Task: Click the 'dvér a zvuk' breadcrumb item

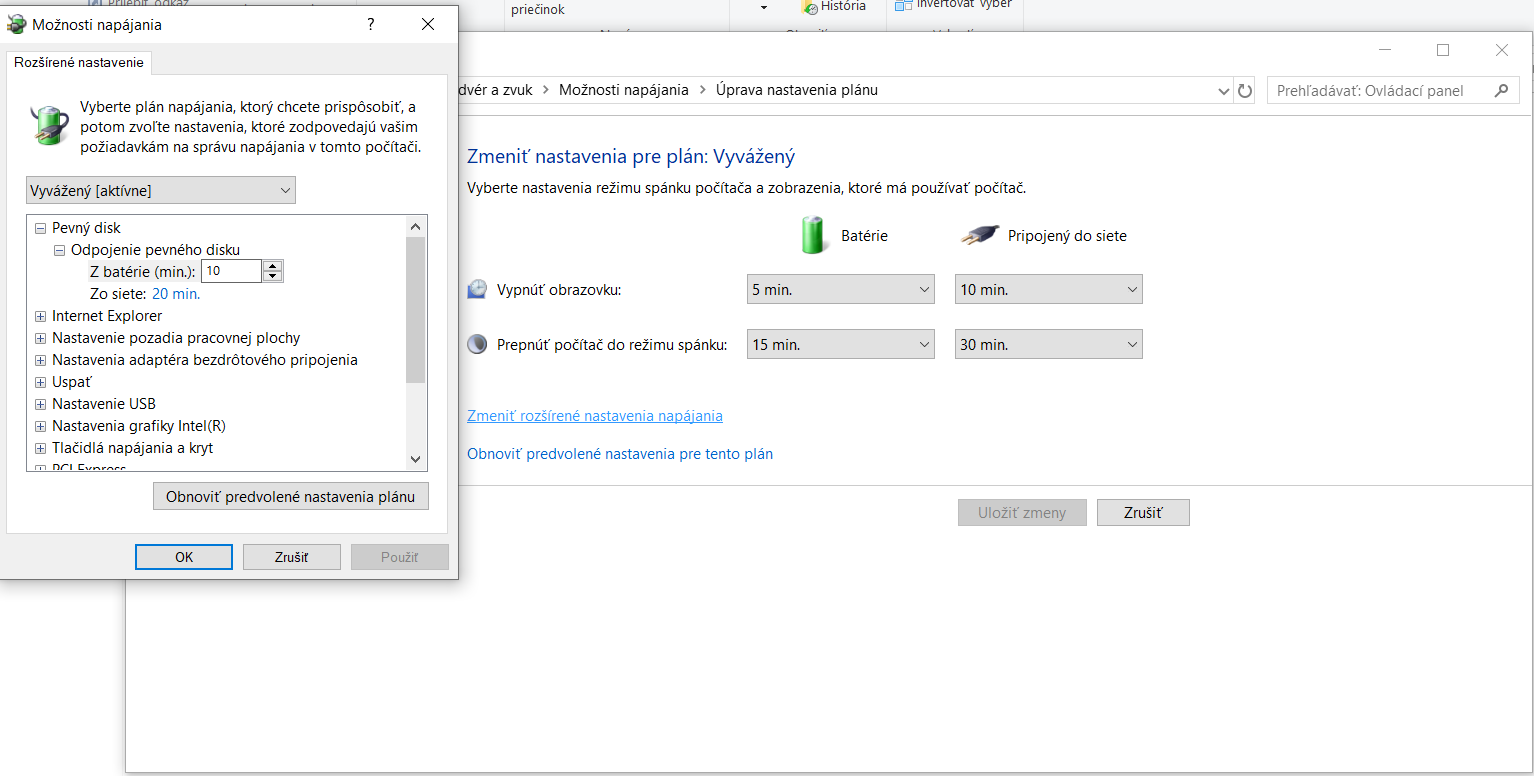Action: (495, 90)
